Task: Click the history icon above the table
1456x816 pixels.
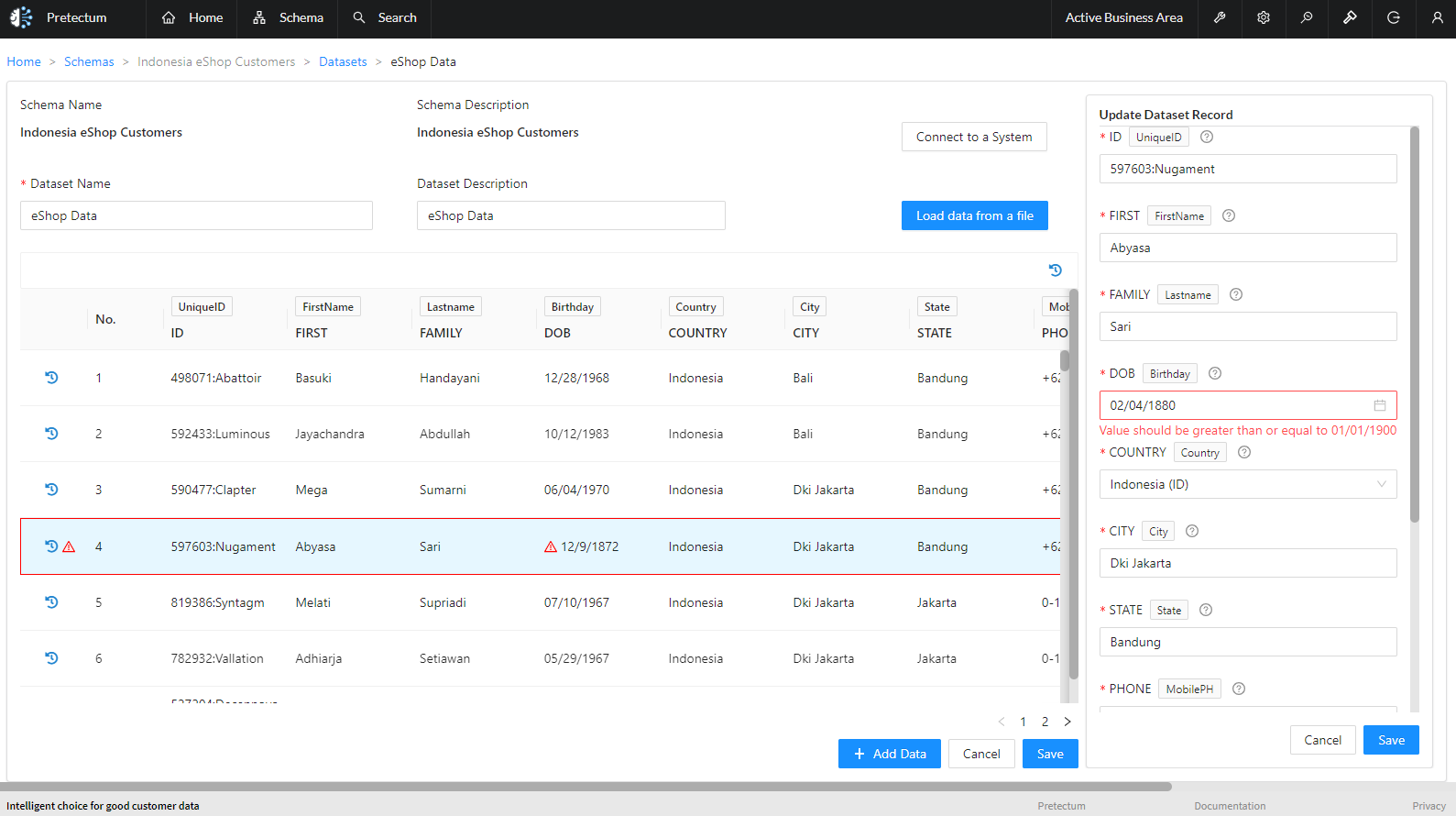Action: [1056, 270]
